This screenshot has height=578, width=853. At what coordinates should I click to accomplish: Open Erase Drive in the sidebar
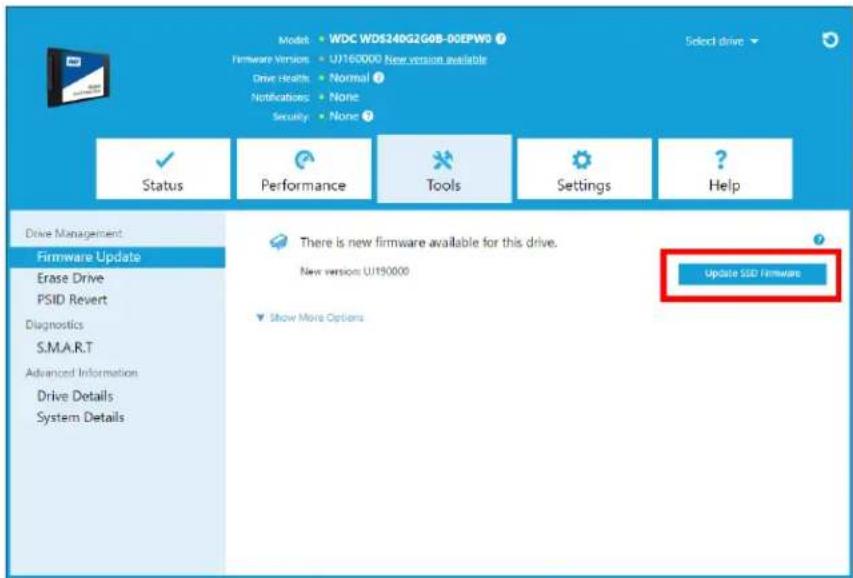(x=70, y=278)
